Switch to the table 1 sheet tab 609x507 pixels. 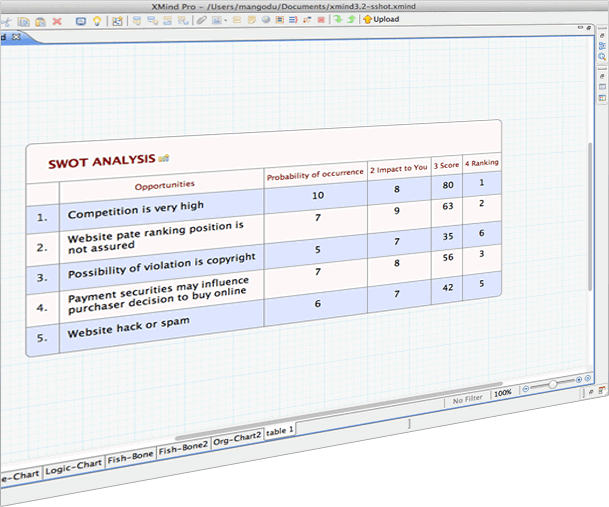click(x=279, y=431)
